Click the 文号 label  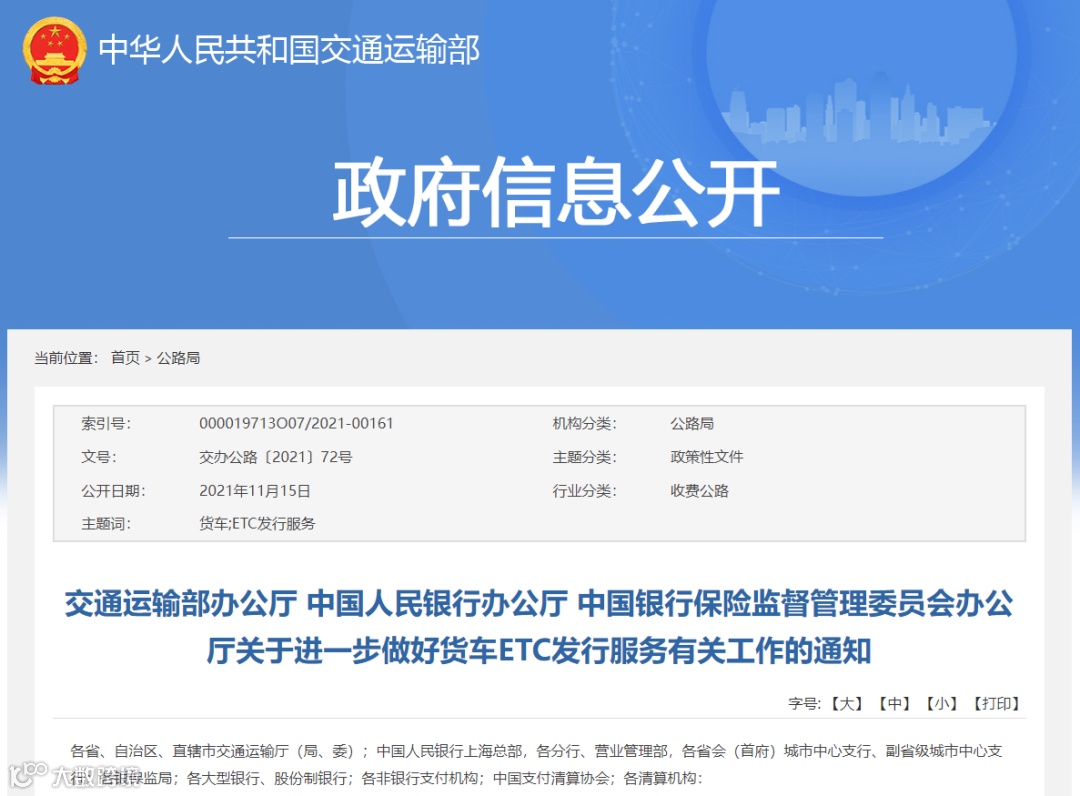(99, 457)
